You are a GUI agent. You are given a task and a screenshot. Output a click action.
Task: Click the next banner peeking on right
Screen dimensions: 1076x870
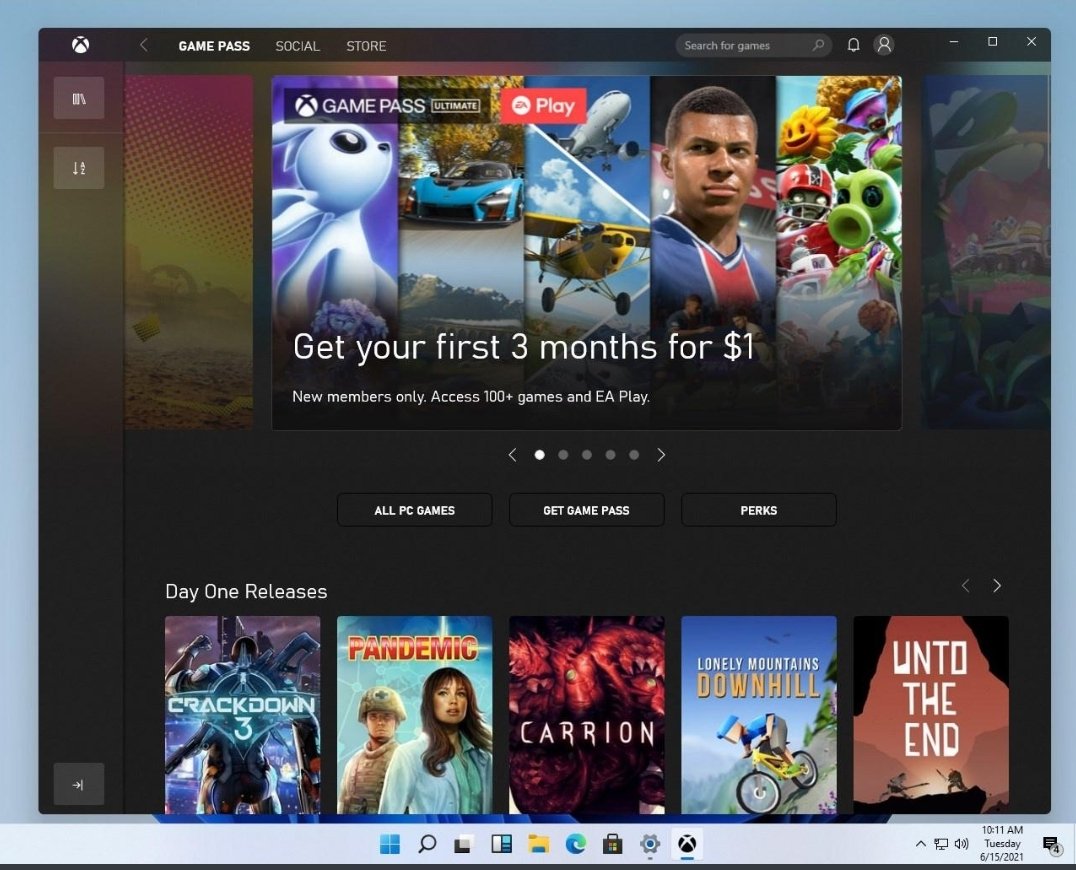coord(986,252)
